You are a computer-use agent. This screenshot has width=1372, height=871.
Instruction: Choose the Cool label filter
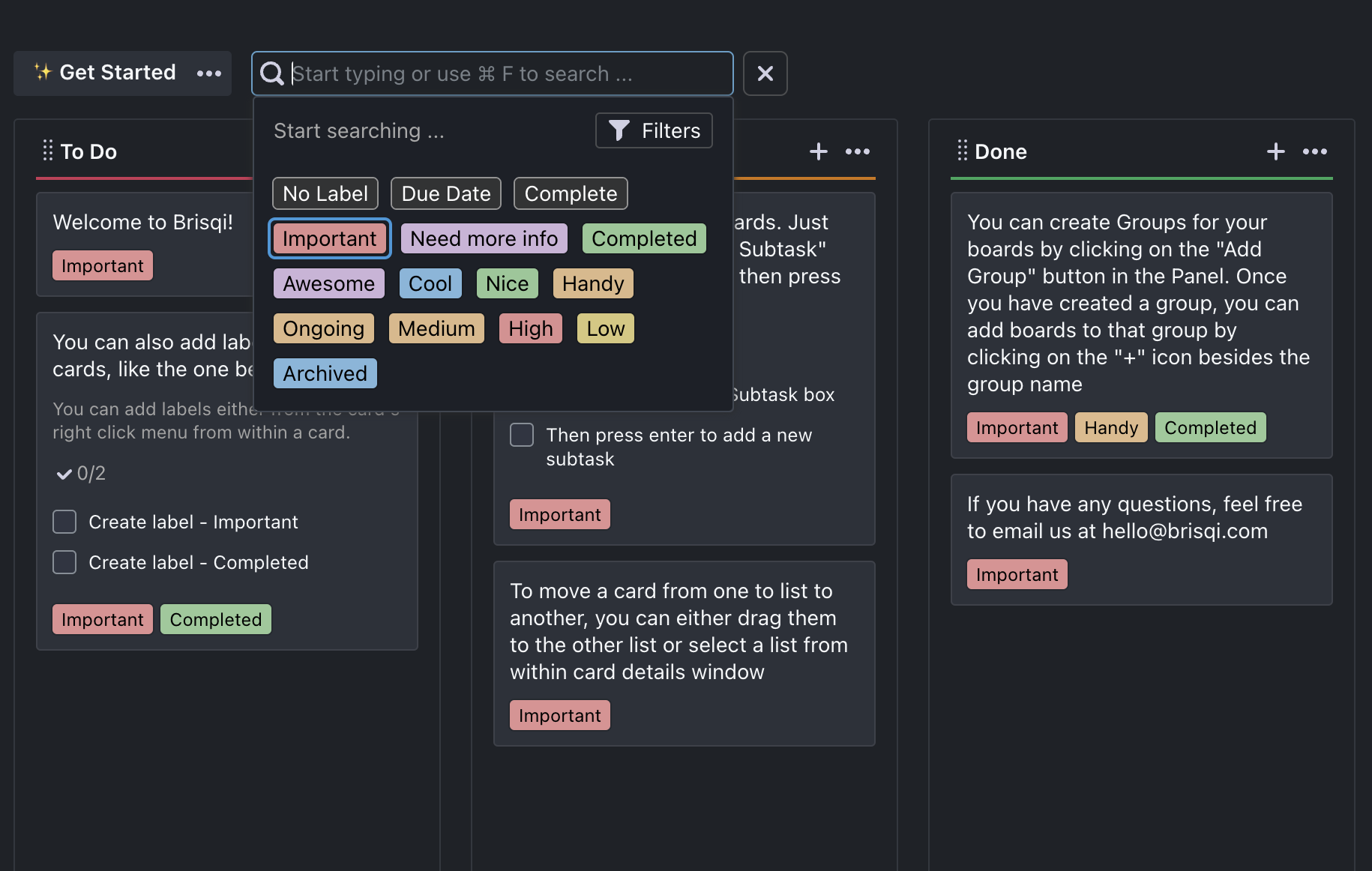430,283
